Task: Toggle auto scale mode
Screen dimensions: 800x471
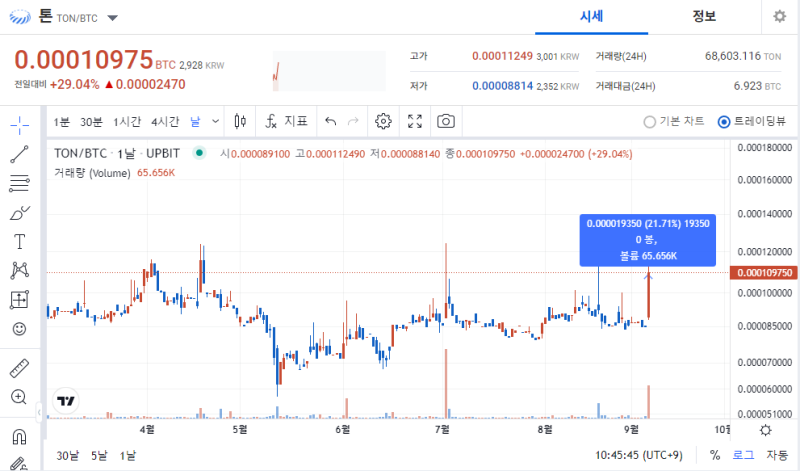Action: point(777,455)
